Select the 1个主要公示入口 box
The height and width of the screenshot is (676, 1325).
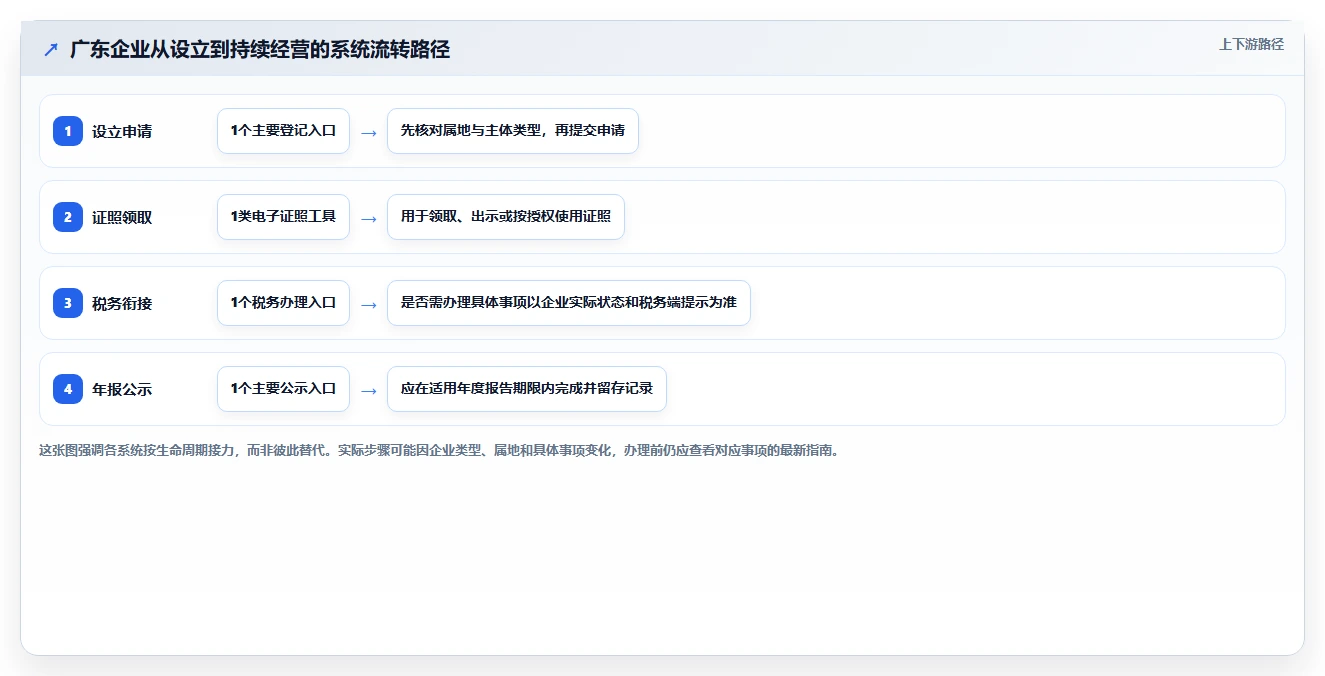(x=283, y=389)
